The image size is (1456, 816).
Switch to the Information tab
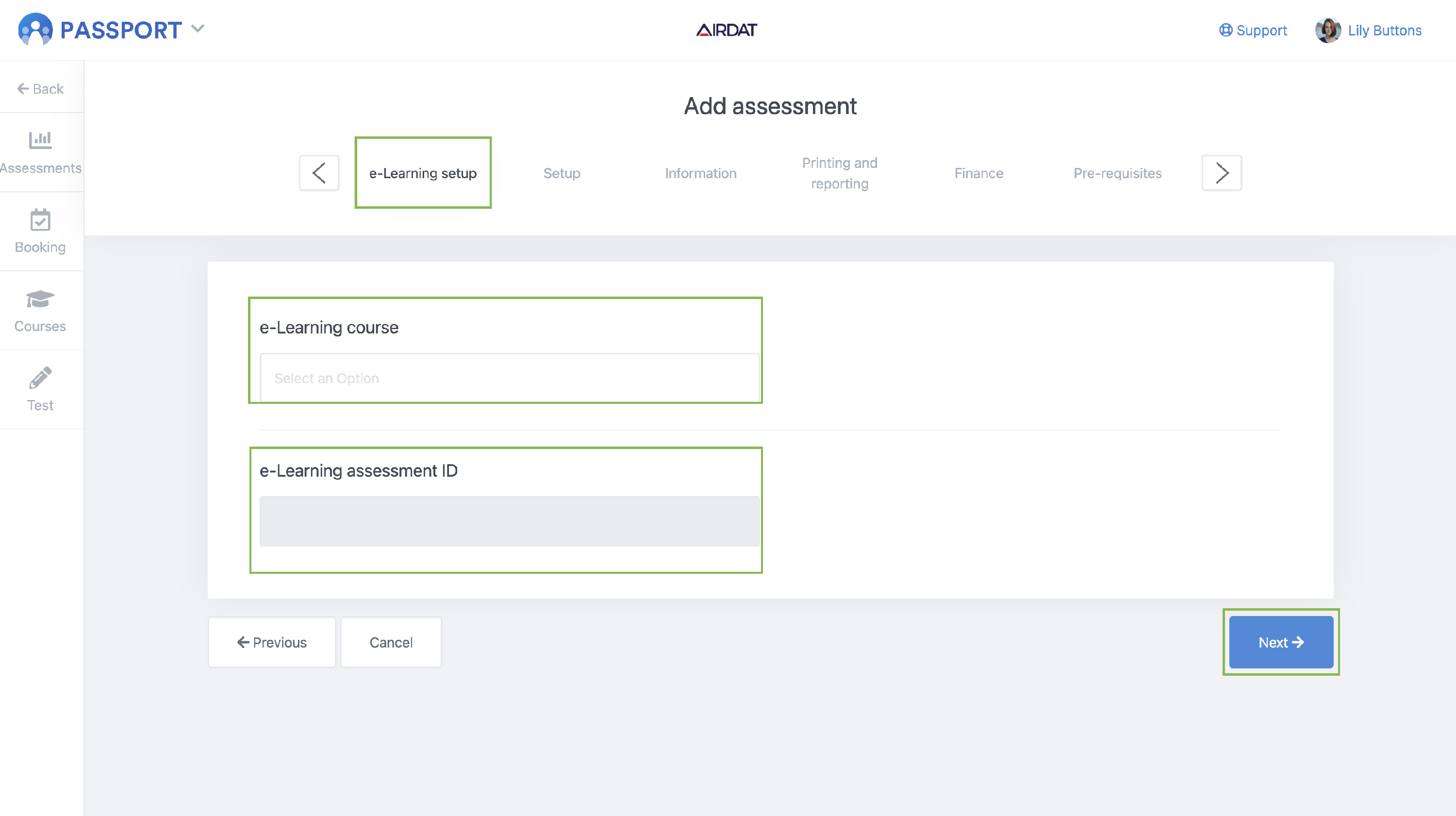coord(701,173)
